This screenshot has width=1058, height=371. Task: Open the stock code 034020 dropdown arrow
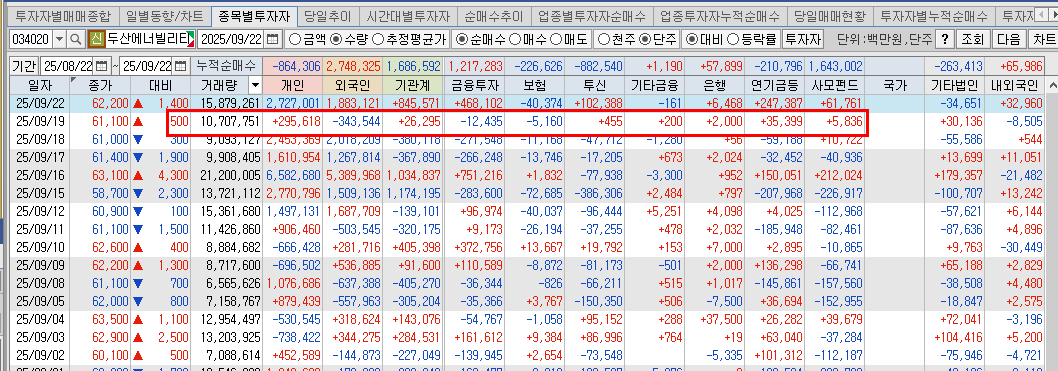coord(59,40)
